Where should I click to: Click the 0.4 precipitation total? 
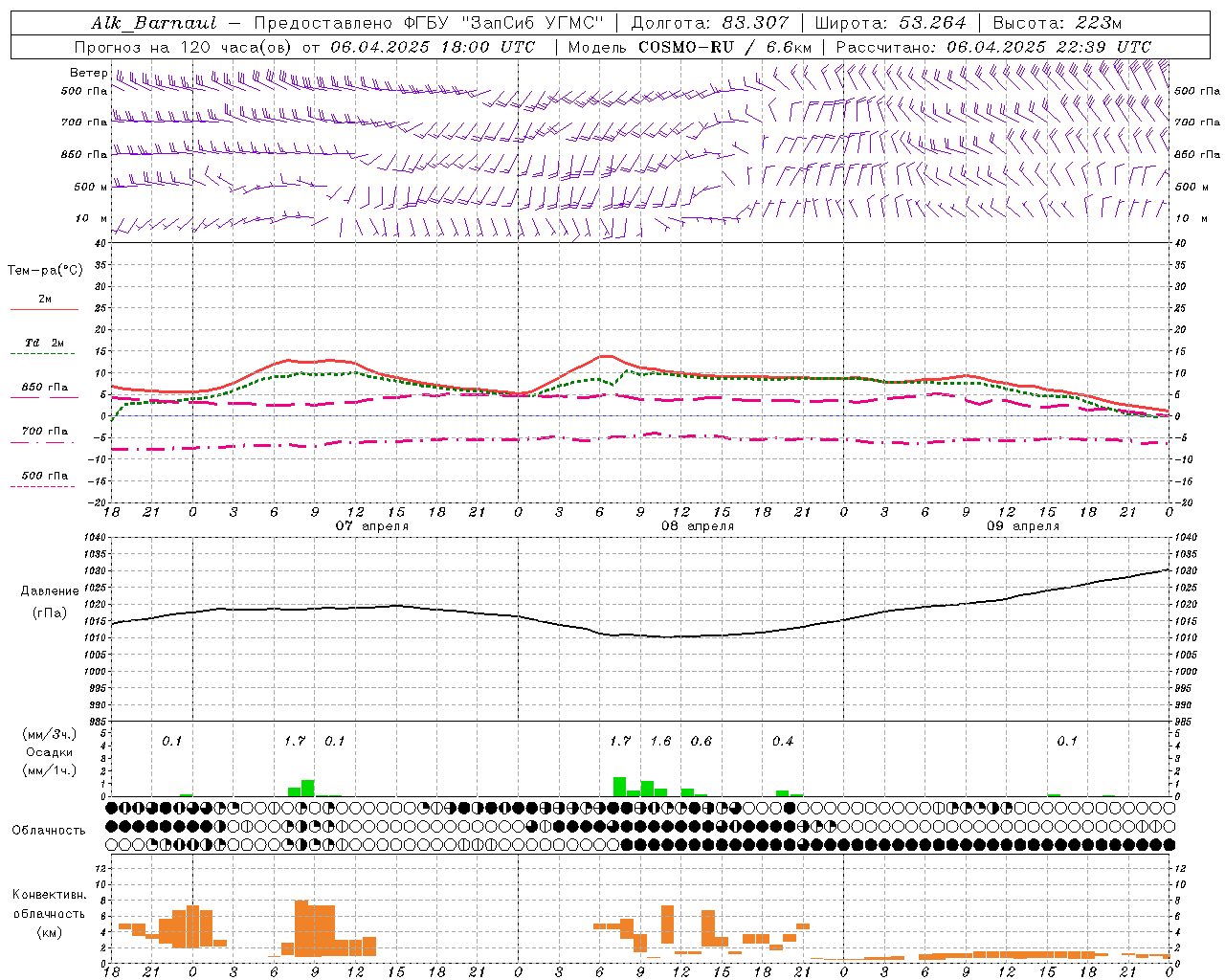pos(783,741)
